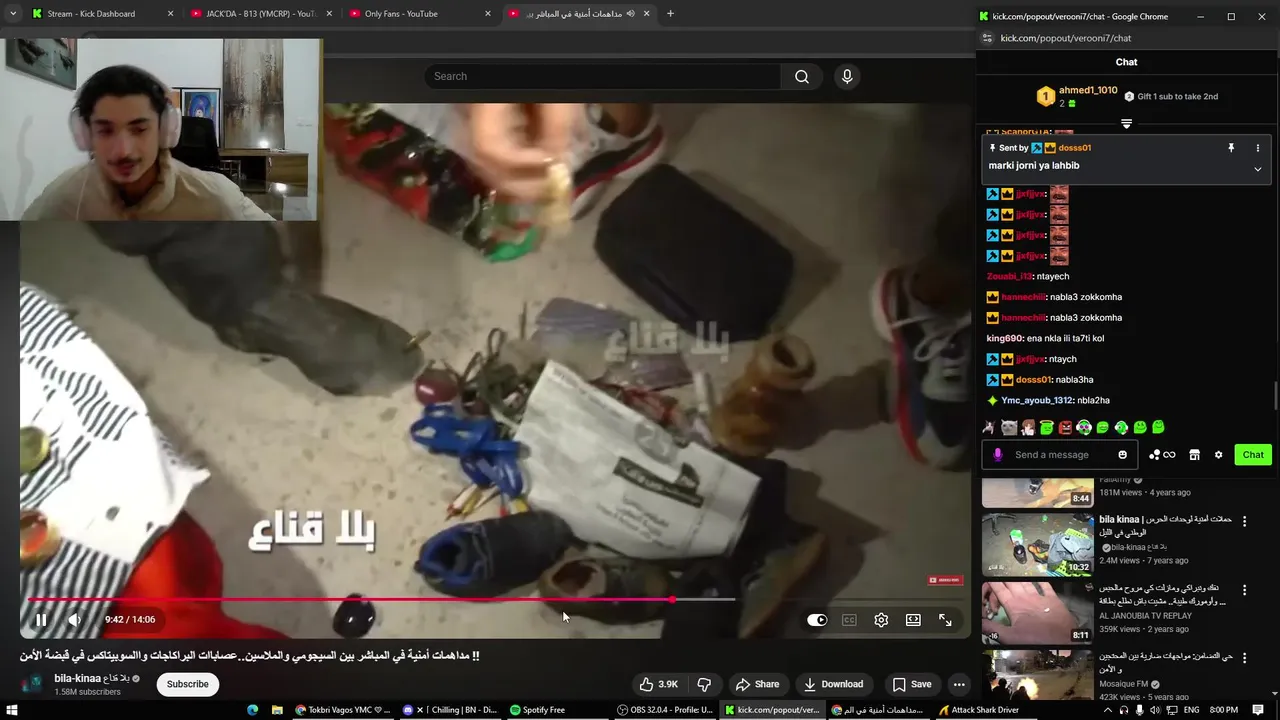Open options for AL JANOUBIA TV video
This screenshot has width=1280, height=720.
click(1245, 589)
